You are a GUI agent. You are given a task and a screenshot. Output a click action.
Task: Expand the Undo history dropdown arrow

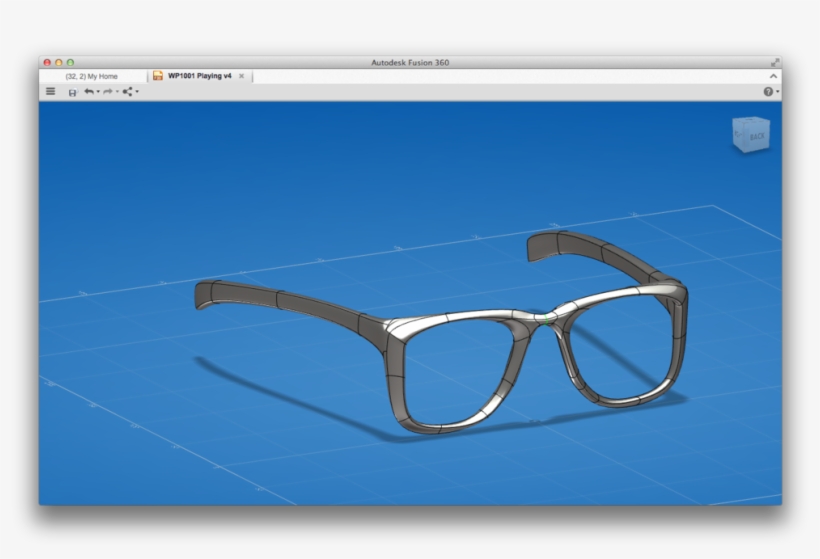coord(97,92)
